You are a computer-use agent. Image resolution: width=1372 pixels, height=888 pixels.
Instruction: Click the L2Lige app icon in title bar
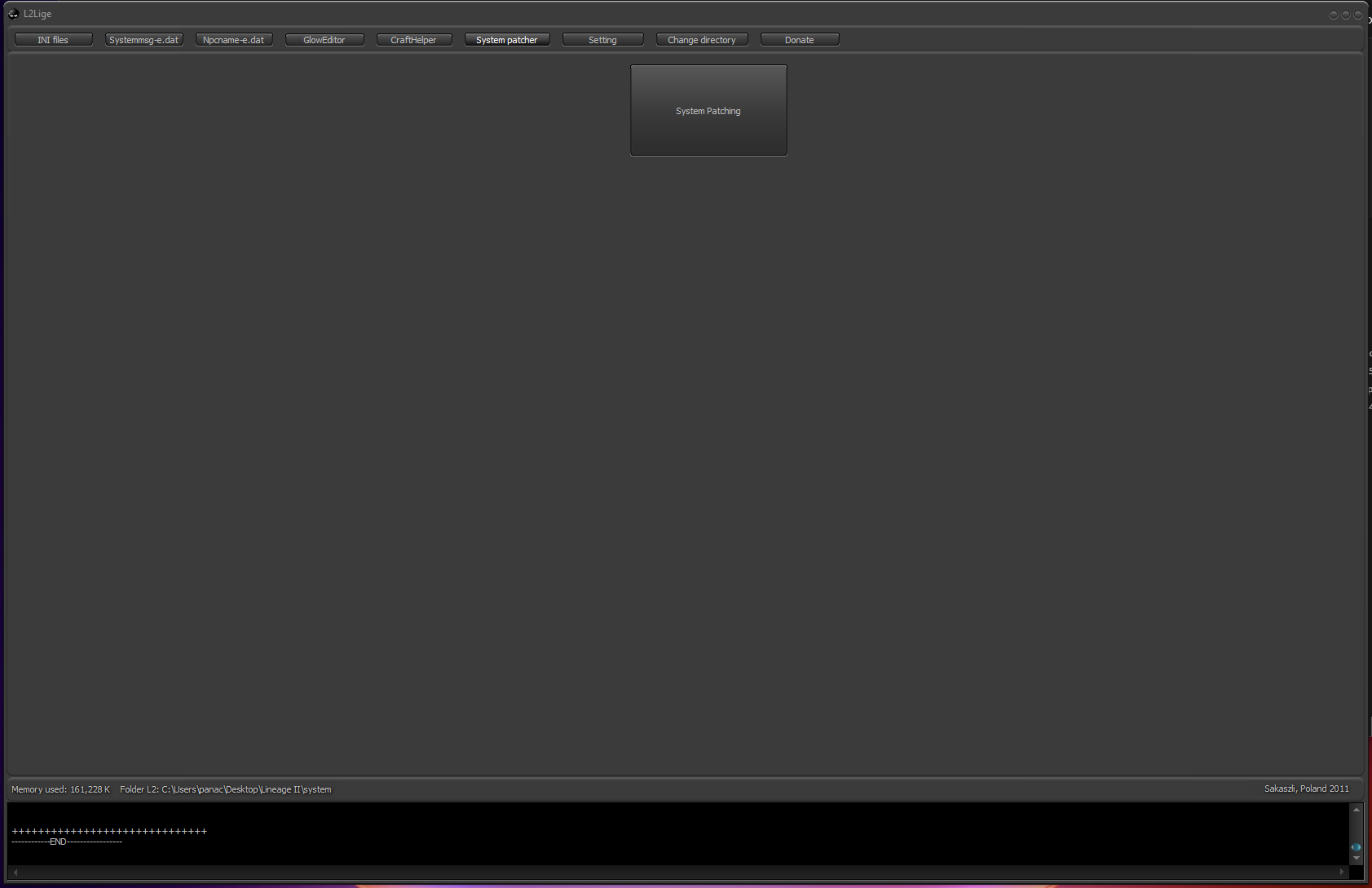click(13, 14)
